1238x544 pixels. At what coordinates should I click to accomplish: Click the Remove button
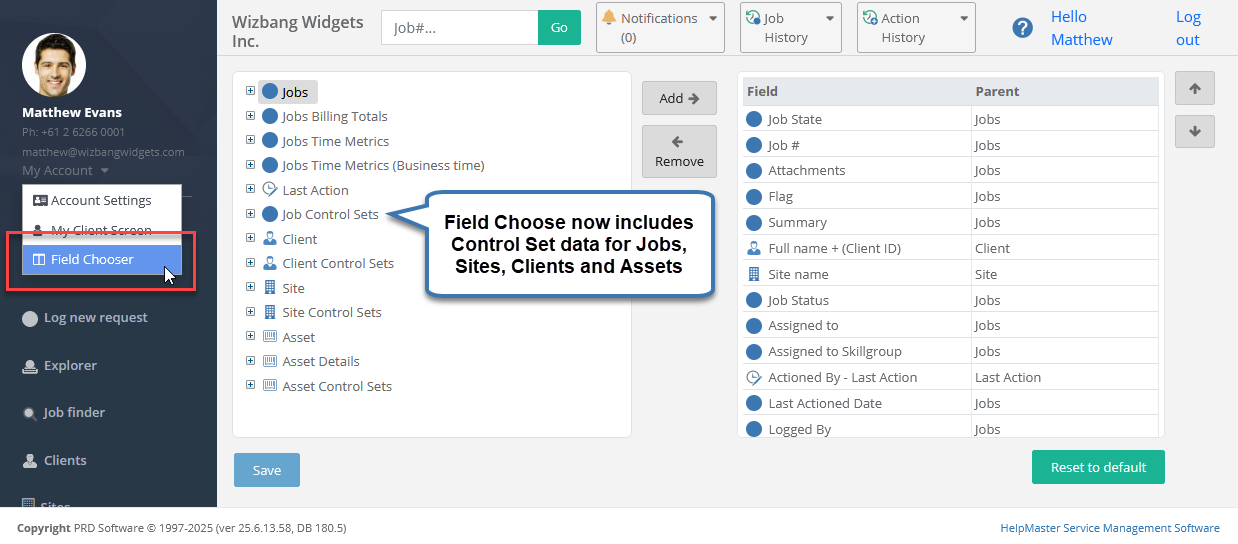pos(679,151)
